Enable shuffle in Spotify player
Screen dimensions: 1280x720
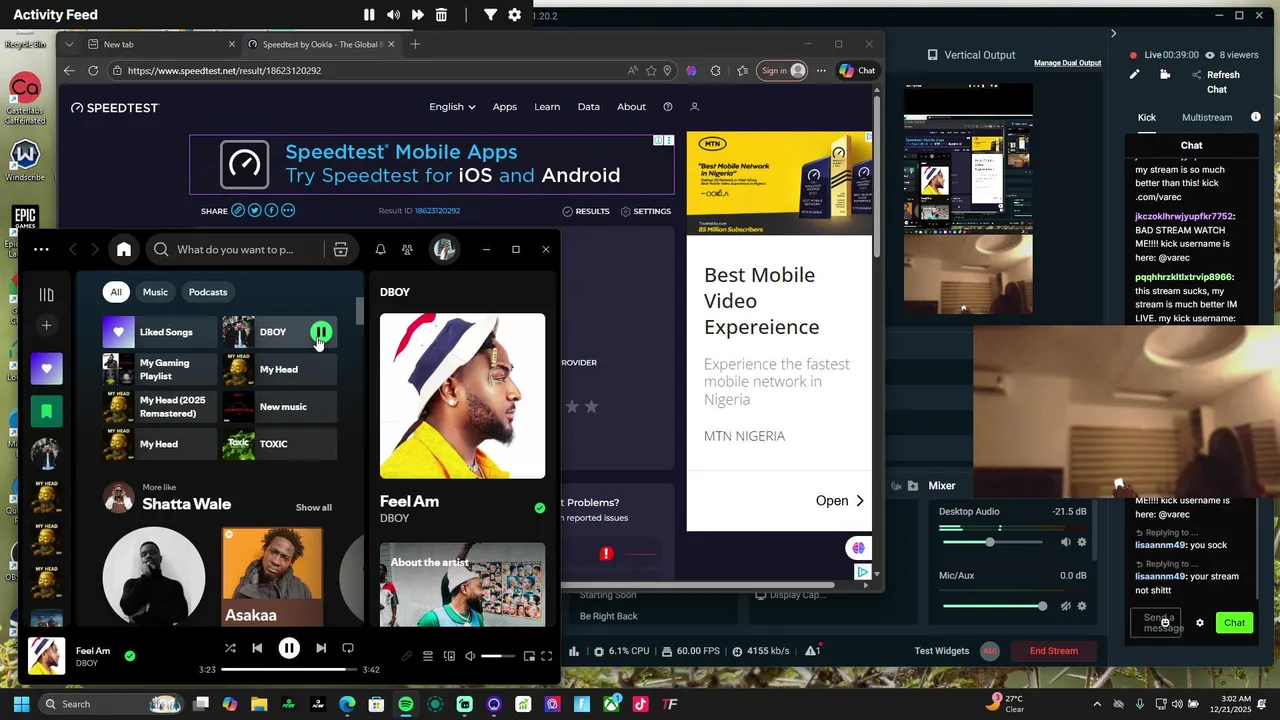point(230,648)
